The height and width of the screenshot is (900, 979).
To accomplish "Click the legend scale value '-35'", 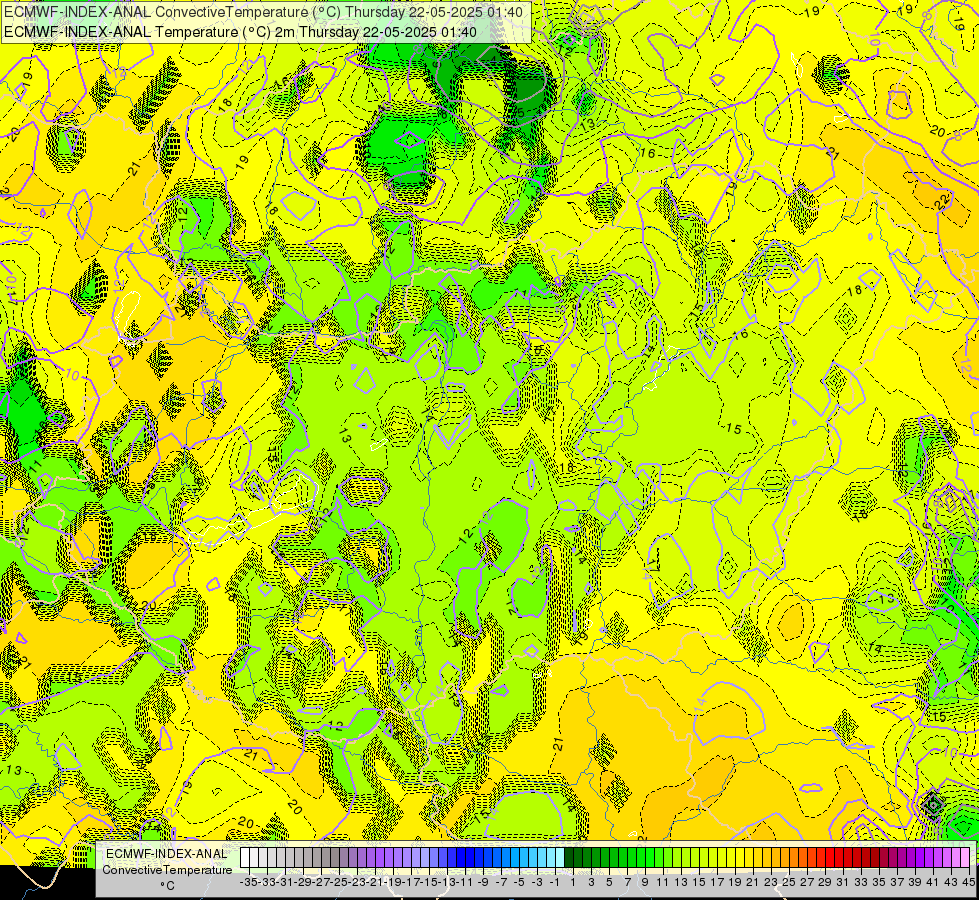I will (x=249, y=882).
